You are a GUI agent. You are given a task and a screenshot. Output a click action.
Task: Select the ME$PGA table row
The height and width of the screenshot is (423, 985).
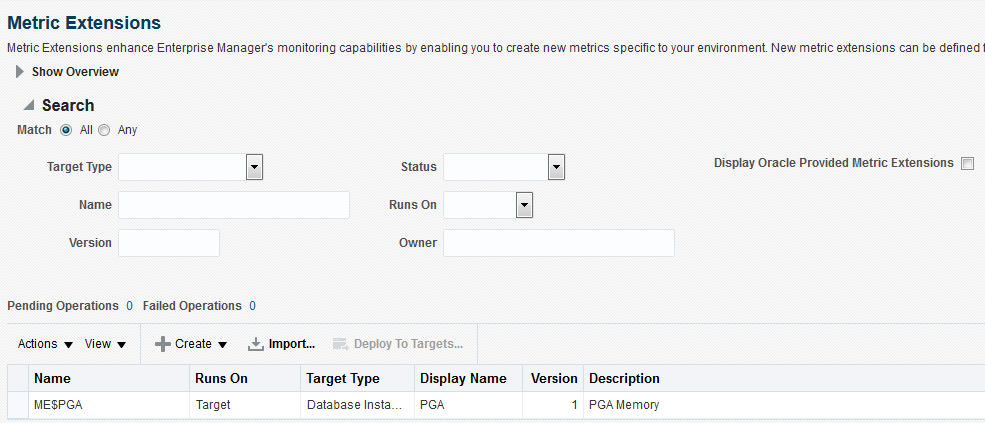click(x=110, y=405)
